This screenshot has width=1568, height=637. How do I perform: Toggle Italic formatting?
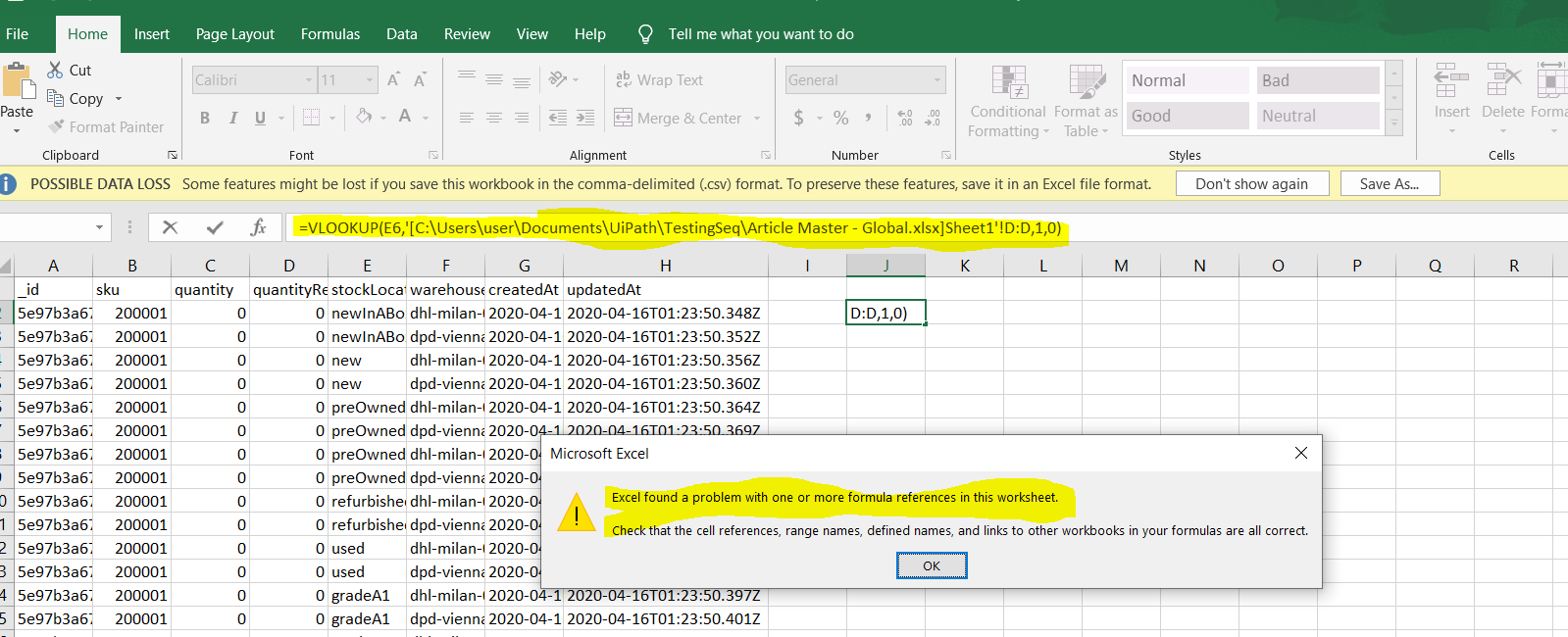(x=233, y=118)
